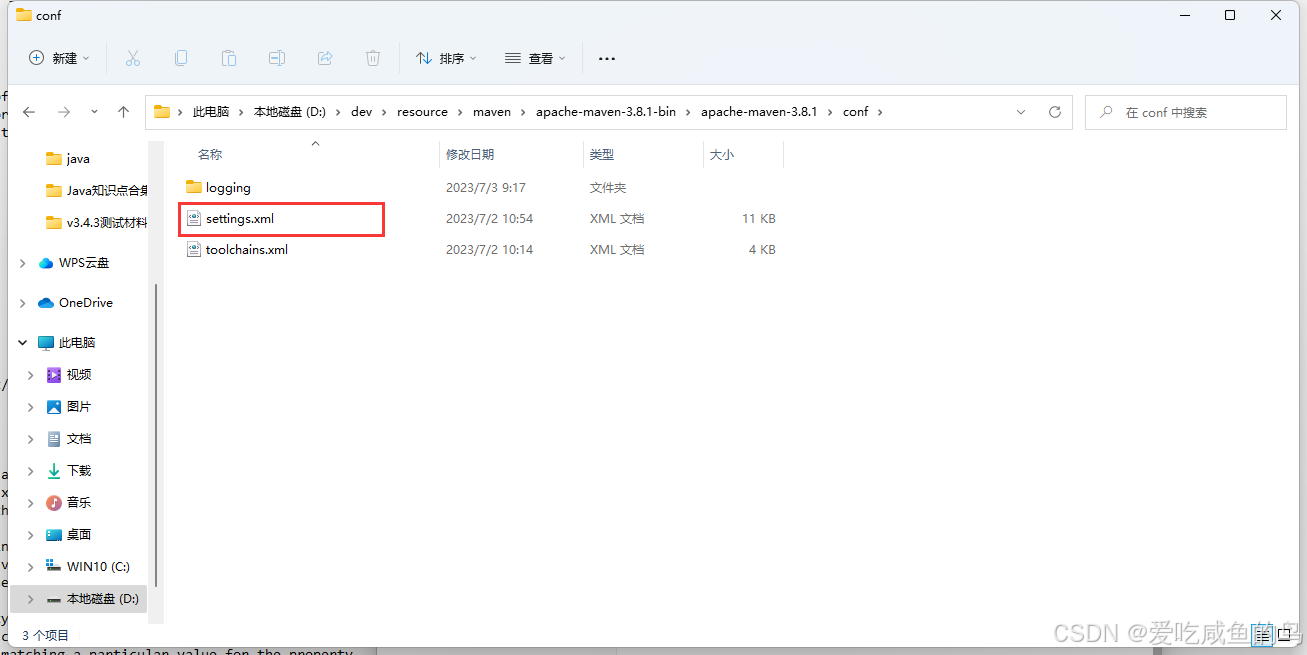Click the toolchains.xml file icon
Viewport: 1307px width, 655px height.
[x=194, y=250]
